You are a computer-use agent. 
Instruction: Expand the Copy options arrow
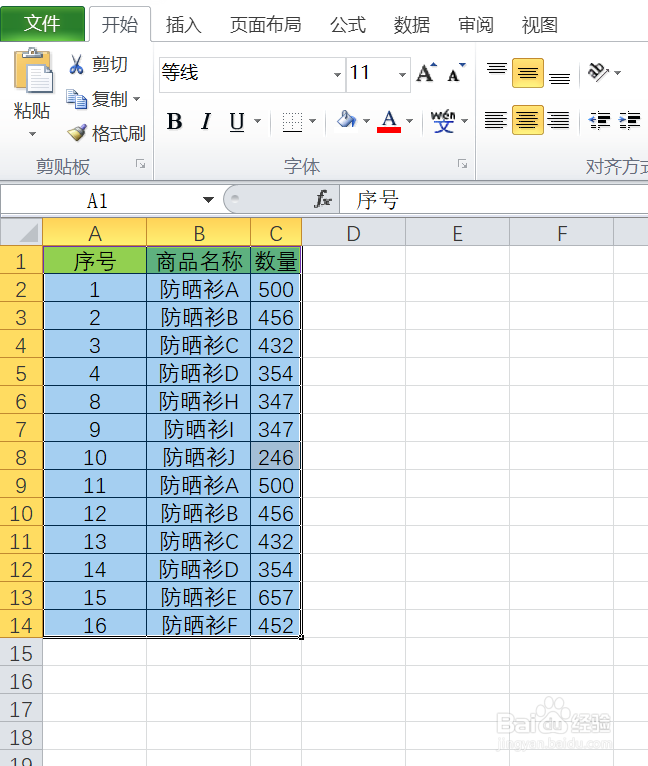[137, 99]
